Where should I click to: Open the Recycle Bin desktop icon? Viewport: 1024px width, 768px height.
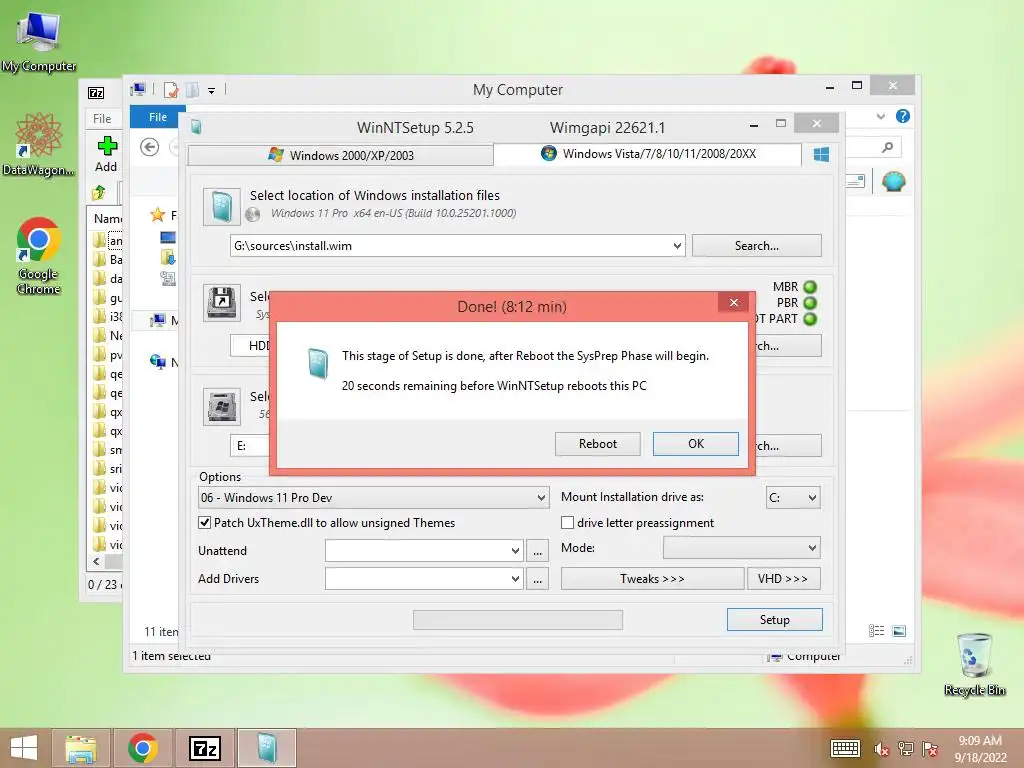974,664
